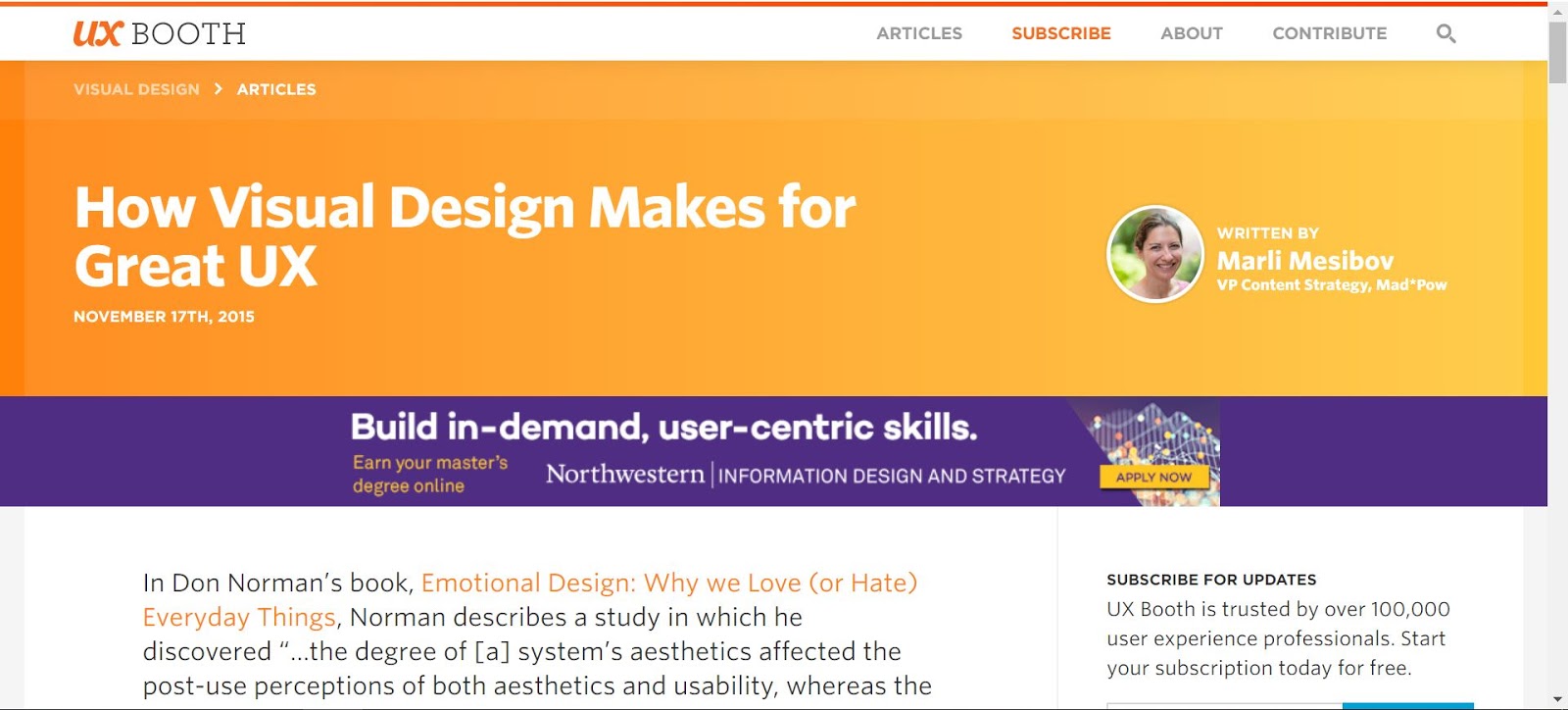Screen dimensions: 1568x710
Task: Open the search magnifier icon
Action: point(1445,33)
